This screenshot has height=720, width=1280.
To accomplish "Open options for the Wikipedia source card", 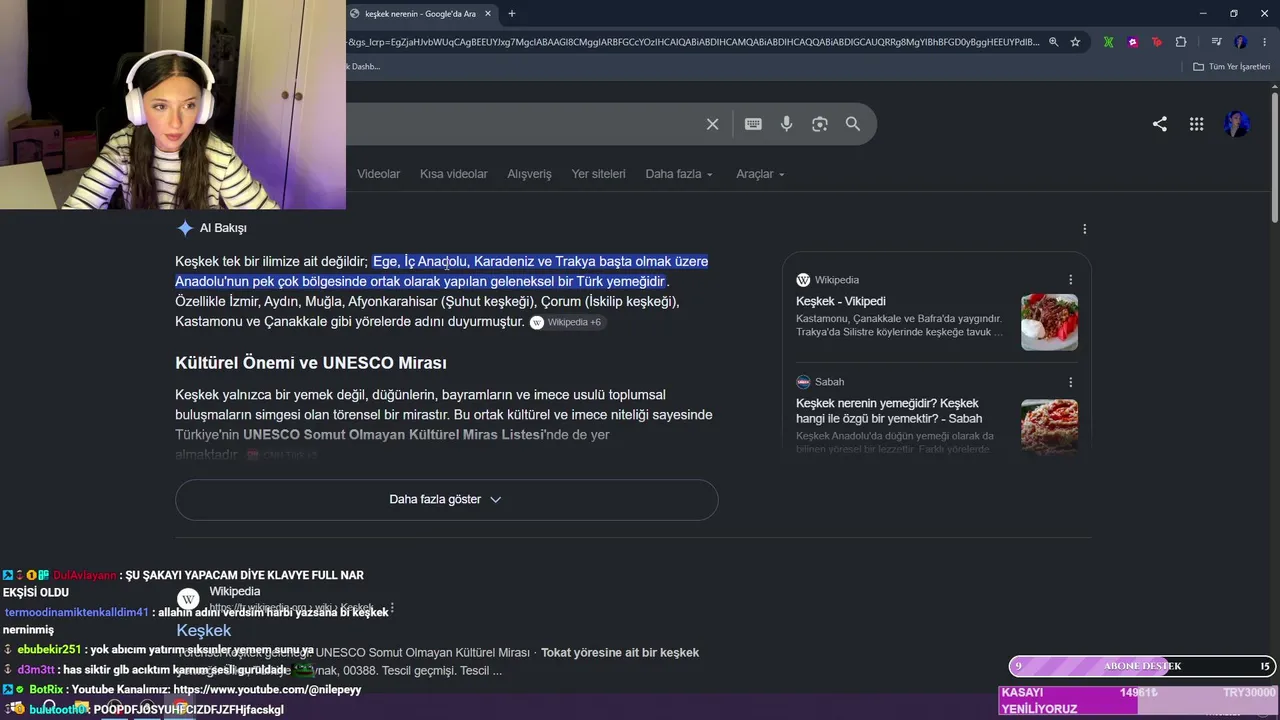I will [x=1070, y=280].
